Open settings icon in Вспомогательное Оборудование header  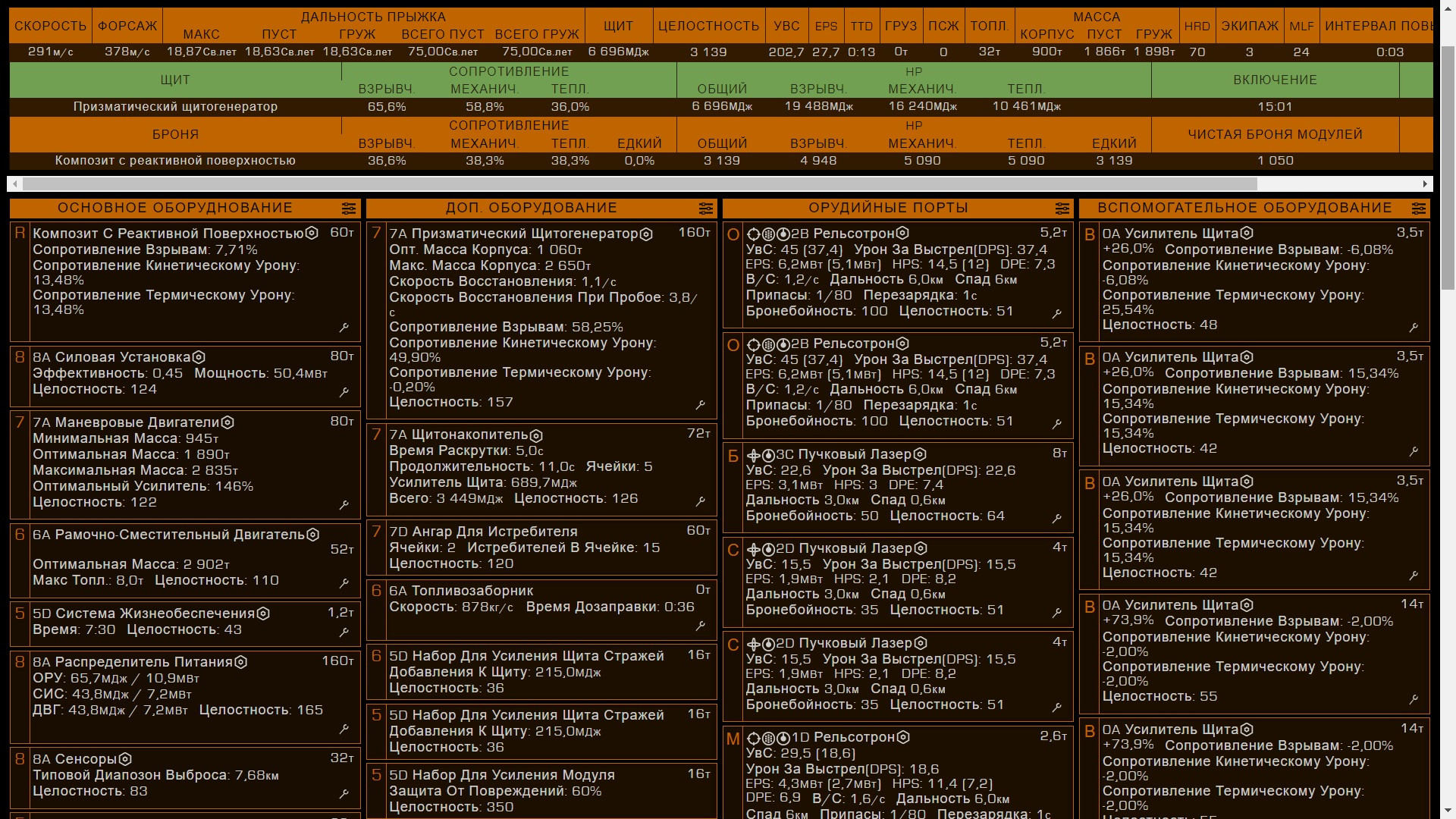coord(1418,209)
